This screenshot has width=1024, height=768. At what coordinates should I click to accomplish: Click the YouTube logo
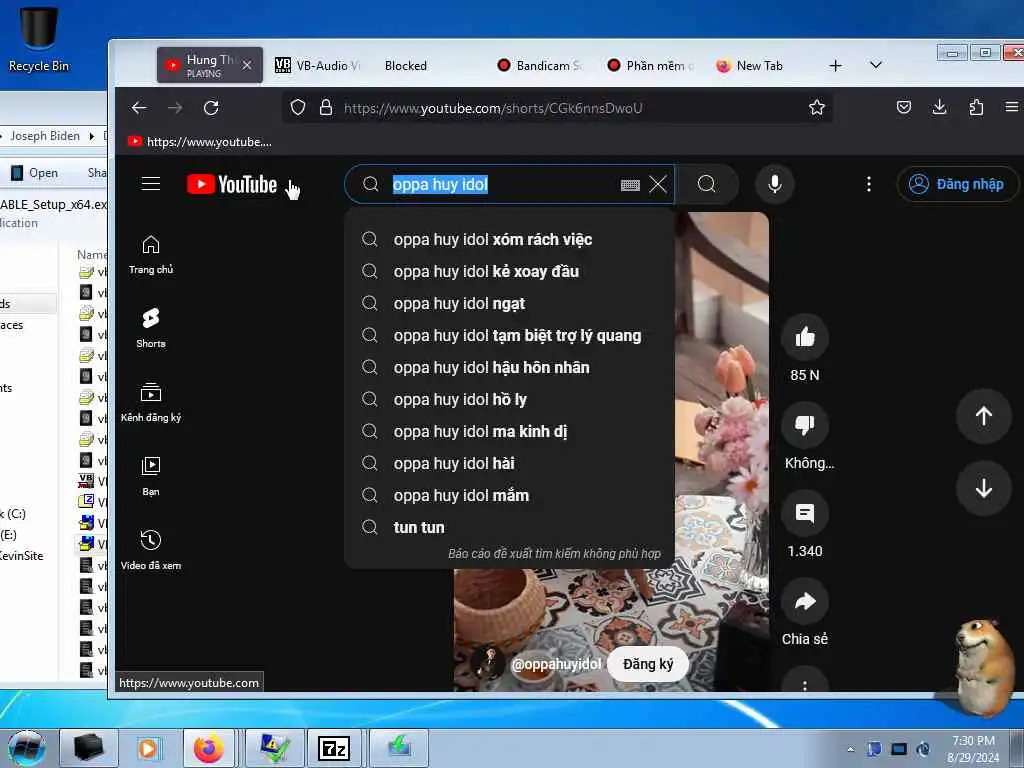pyautogui.click(x=232, y=184)
